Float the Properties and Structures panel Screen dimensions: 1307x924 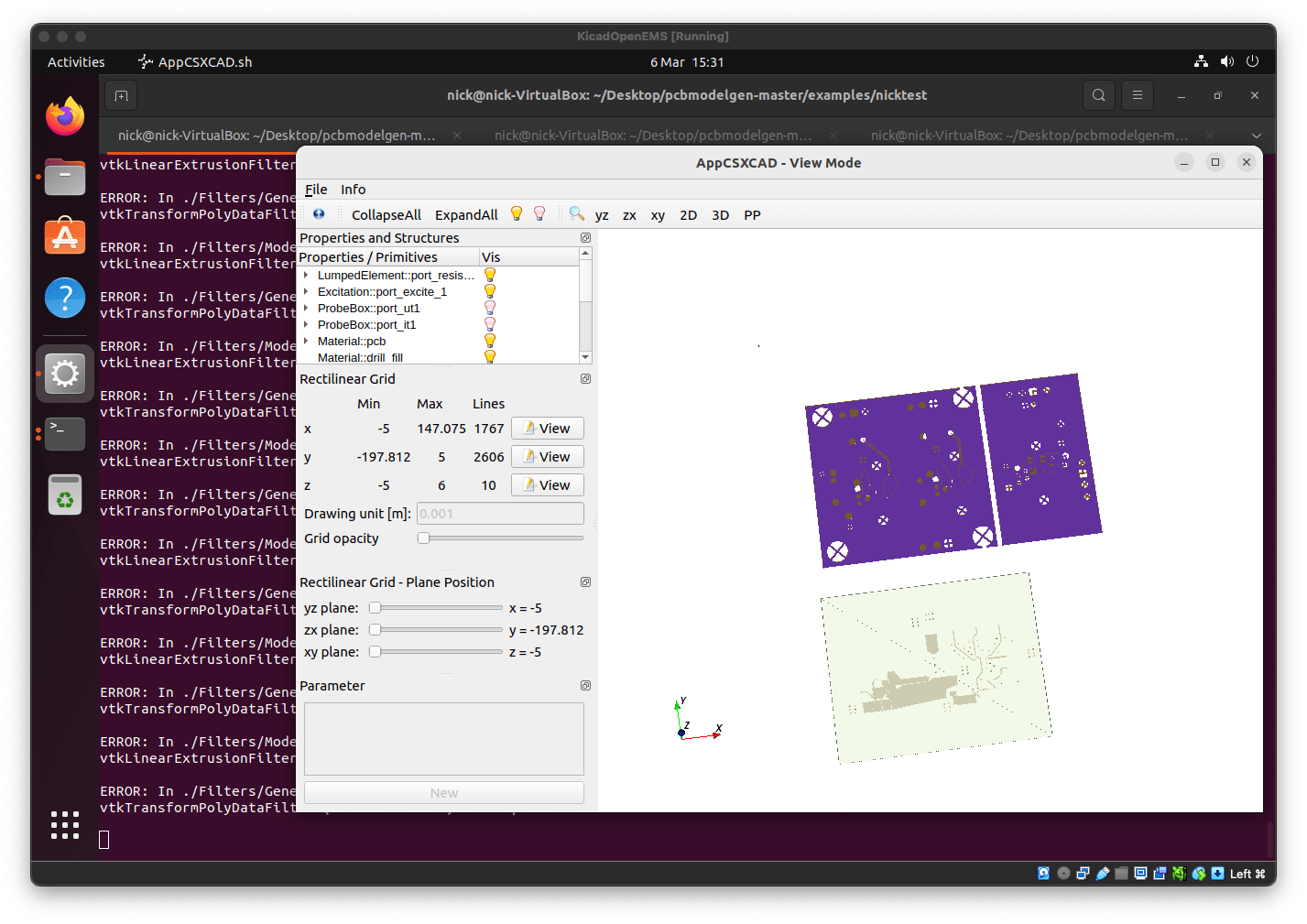pos(585,237)
